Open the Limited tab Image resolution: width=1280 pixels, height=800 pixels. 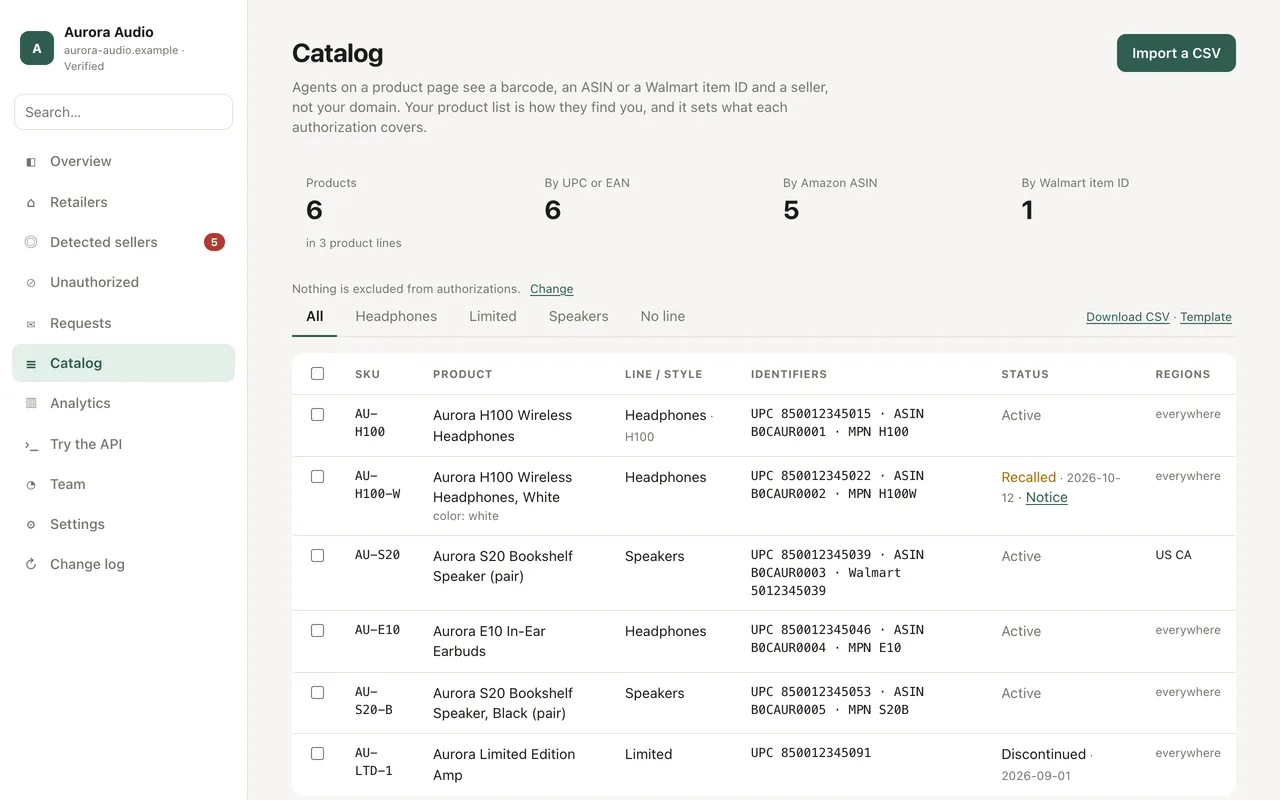click(x=493, y=317)
